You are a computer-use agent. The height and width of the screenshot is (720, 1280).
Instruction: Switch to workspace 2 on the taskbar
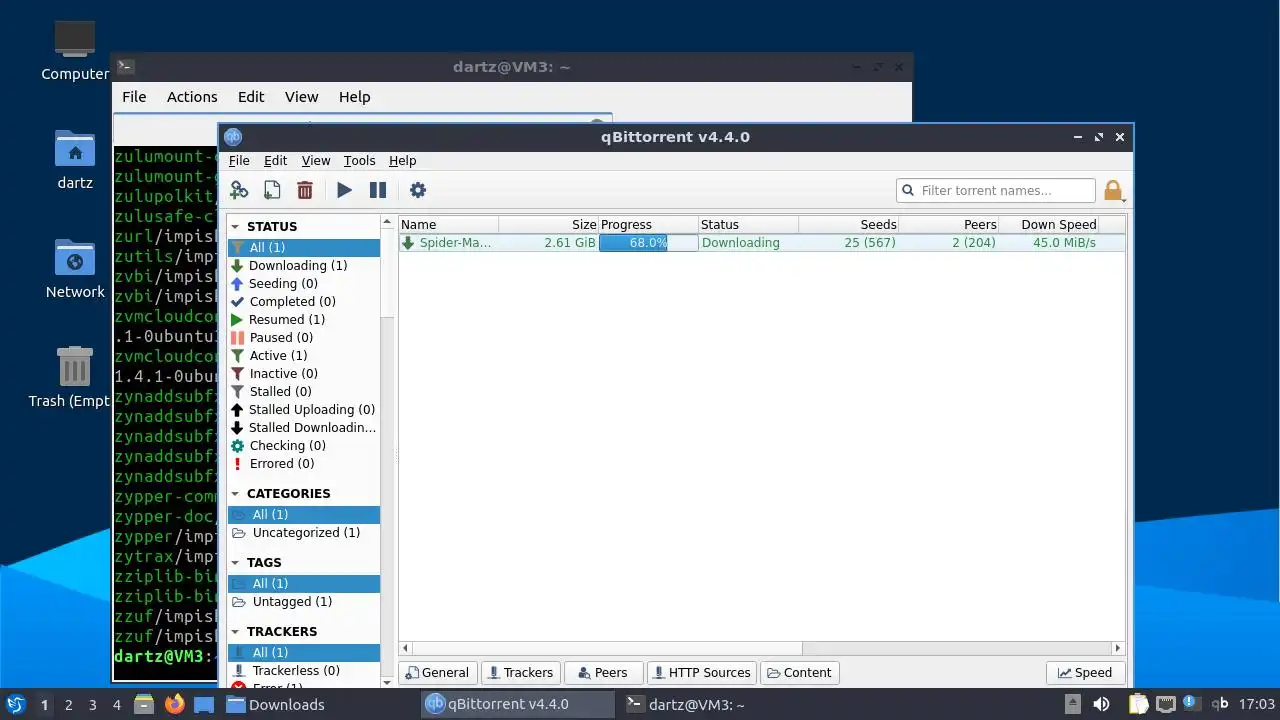(x=69, y=704)
